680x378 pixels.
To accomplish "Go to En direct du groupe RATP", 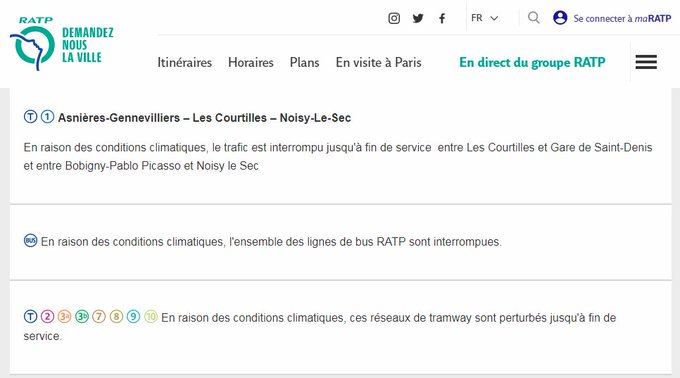I will [x=532, y=62].
